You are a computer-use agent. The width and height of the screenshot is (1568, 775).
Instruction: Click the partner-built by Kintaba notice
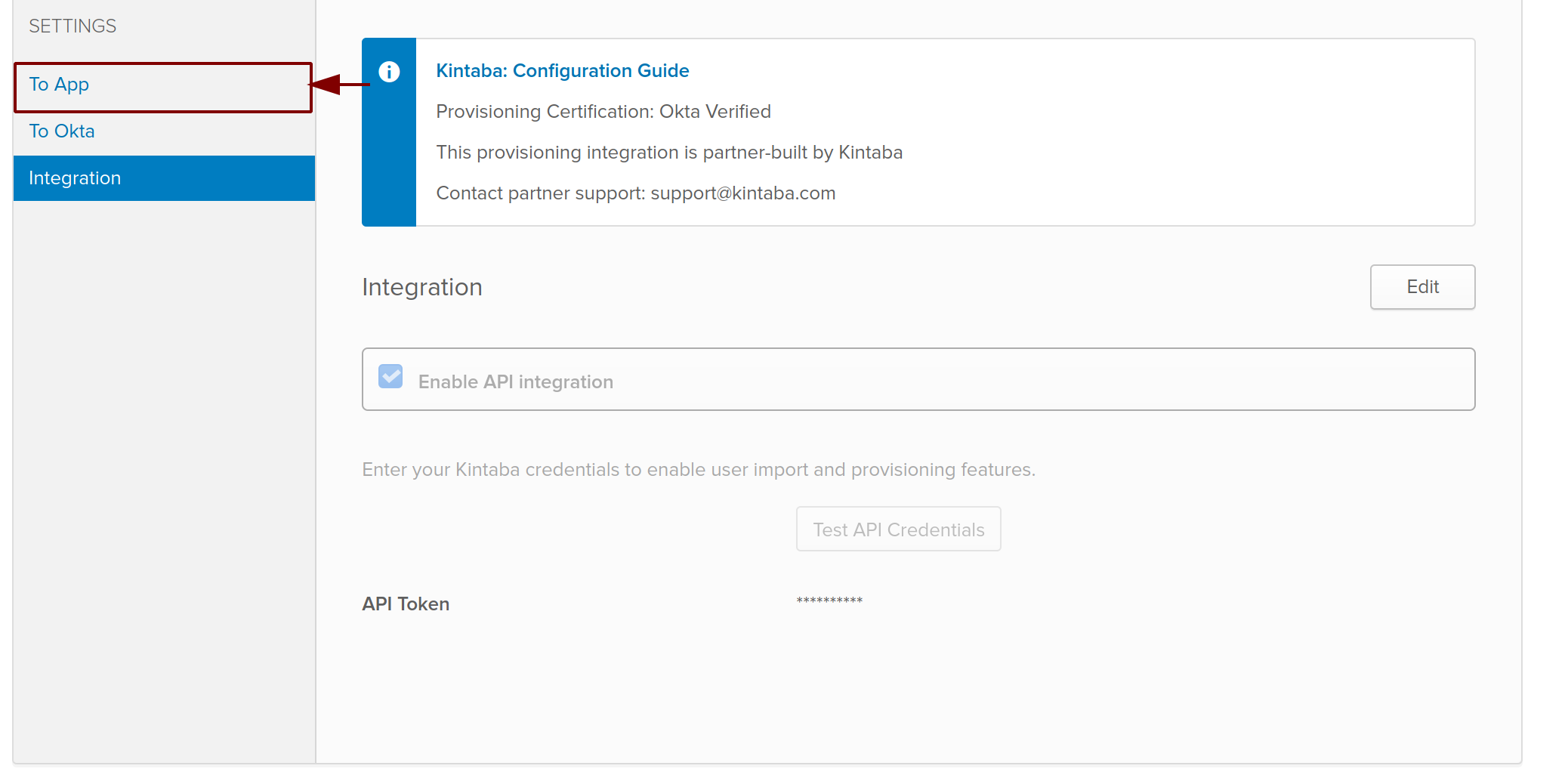(668, 153)
